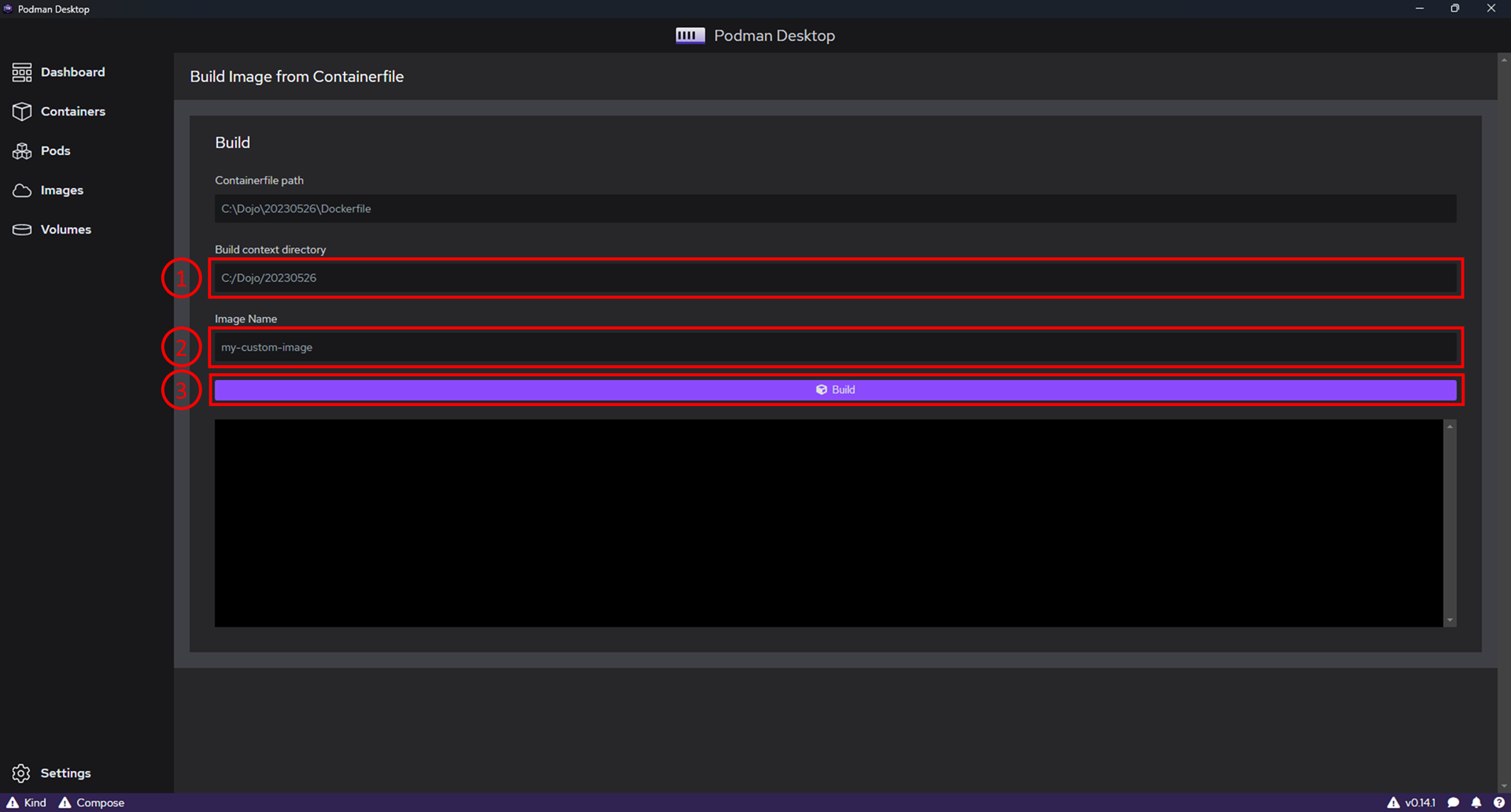Click the "Containerfile path" label
The width and height of the screenshot is (1511, 812).
(259, 180)
